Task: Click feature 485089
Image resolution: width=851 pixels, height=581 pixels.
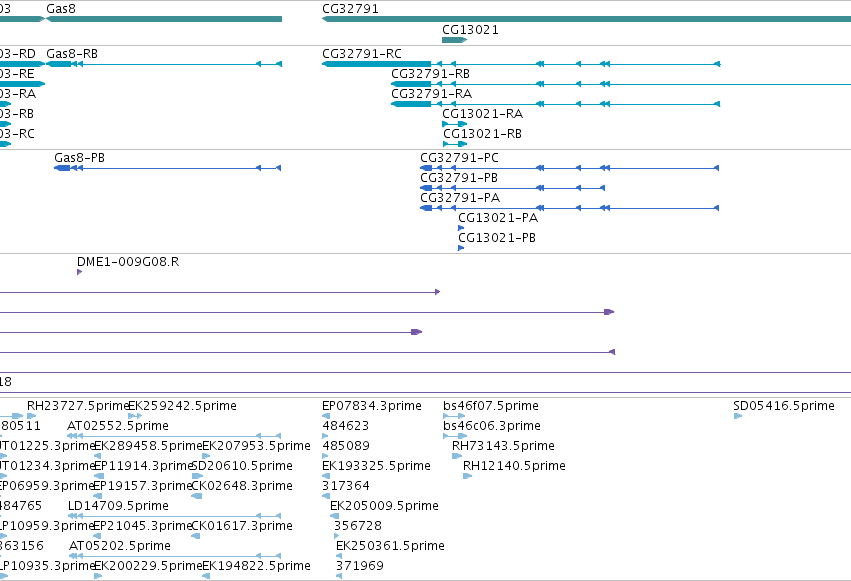Action: (325, 456)
